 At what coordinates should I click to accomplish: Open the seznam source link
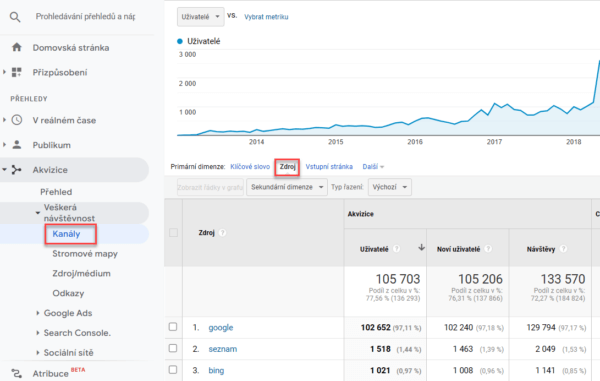pyautogui.click(x=223, y=349)
